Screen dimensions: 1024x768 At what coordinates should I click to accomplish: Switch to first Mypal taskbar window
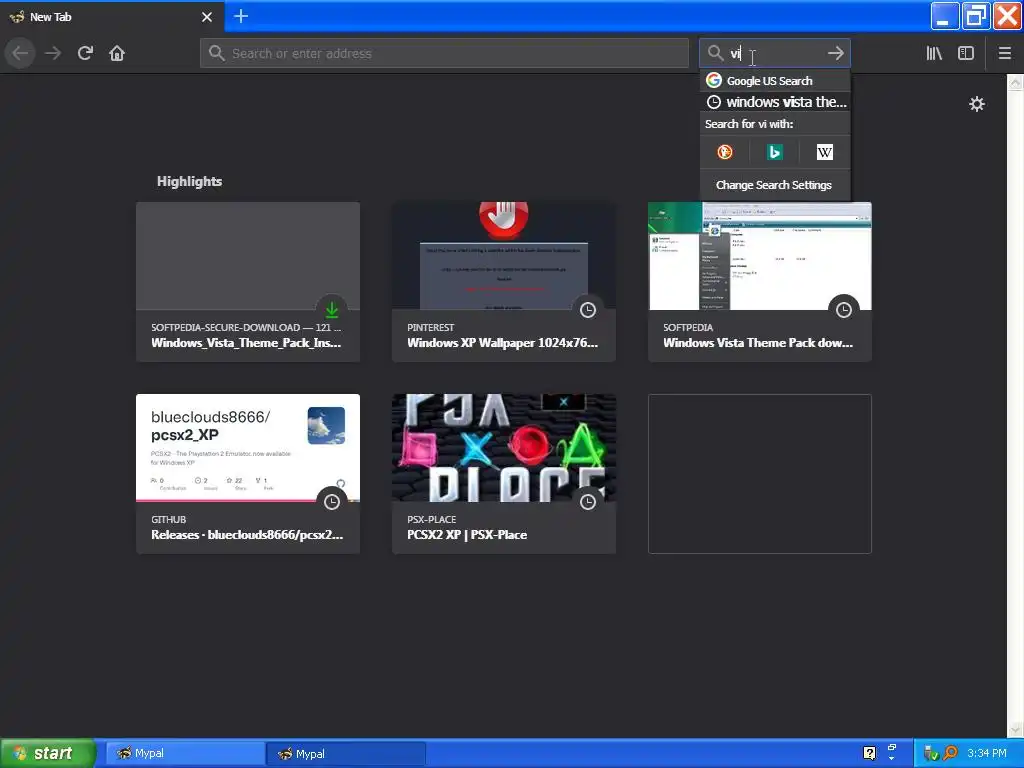tap(183, 753)
